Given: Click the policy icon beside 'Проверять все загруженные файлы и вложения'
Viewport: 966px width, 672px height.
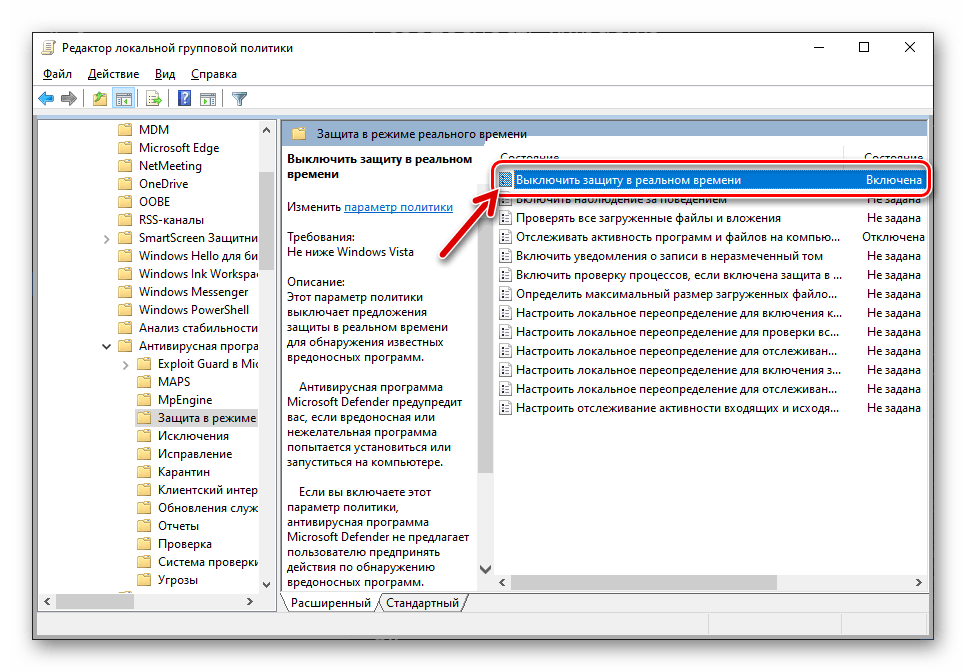Looking at the screenshot, I should pos(505,218).
